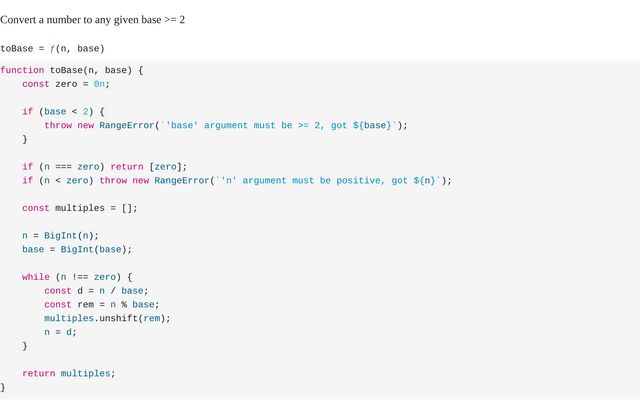
Task: Place cursor on 'if (base < 2)' line
Action: [x=64, y=111]
